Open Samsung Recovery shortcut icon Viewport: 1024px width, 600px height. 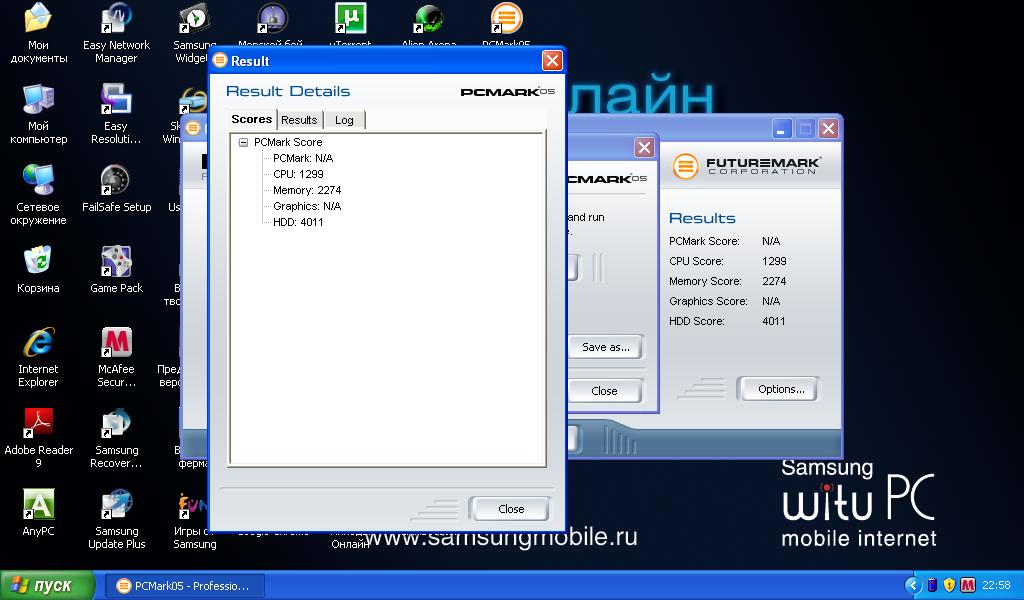(116, 438)
